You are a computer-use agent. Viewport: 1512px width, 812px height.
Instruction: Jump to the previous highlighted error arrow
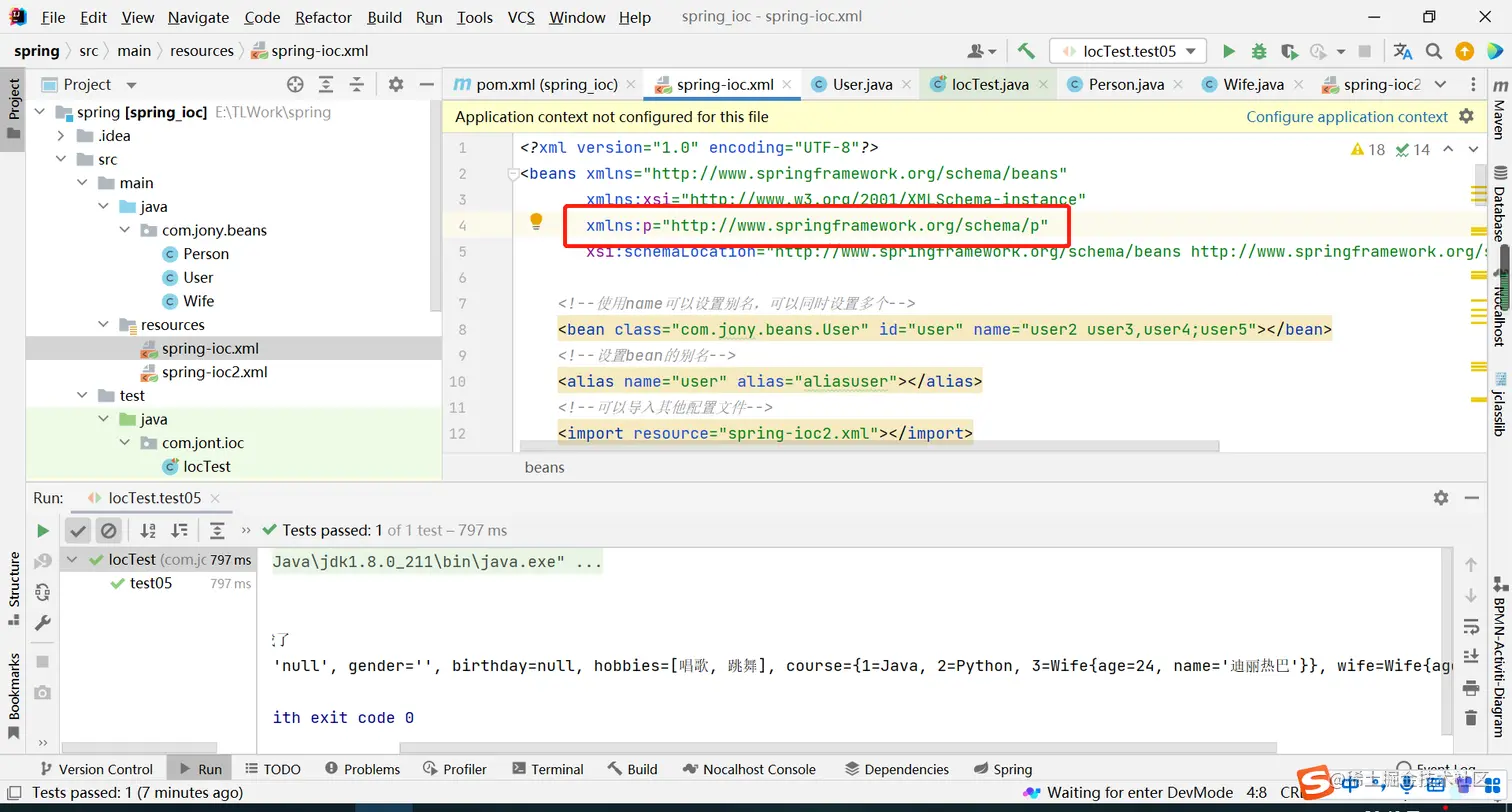tap(1449, 150)
